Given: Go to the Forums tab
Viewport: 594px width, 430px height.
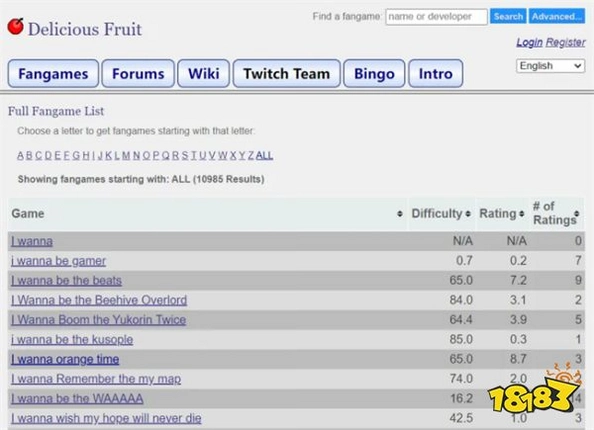Looking at the screenshot, I should pyautogui.click(x=138, y=73).
